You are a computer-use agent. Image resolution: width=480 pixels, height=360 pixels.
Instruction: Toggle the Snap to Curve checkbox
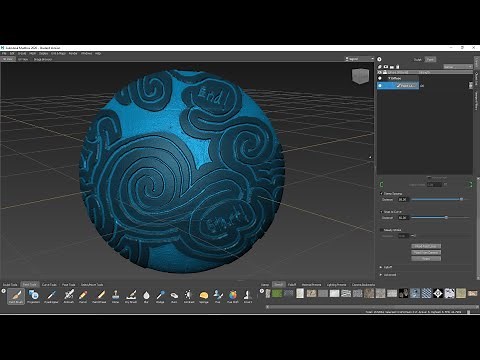pyautogui.click(x=381, y=212)
